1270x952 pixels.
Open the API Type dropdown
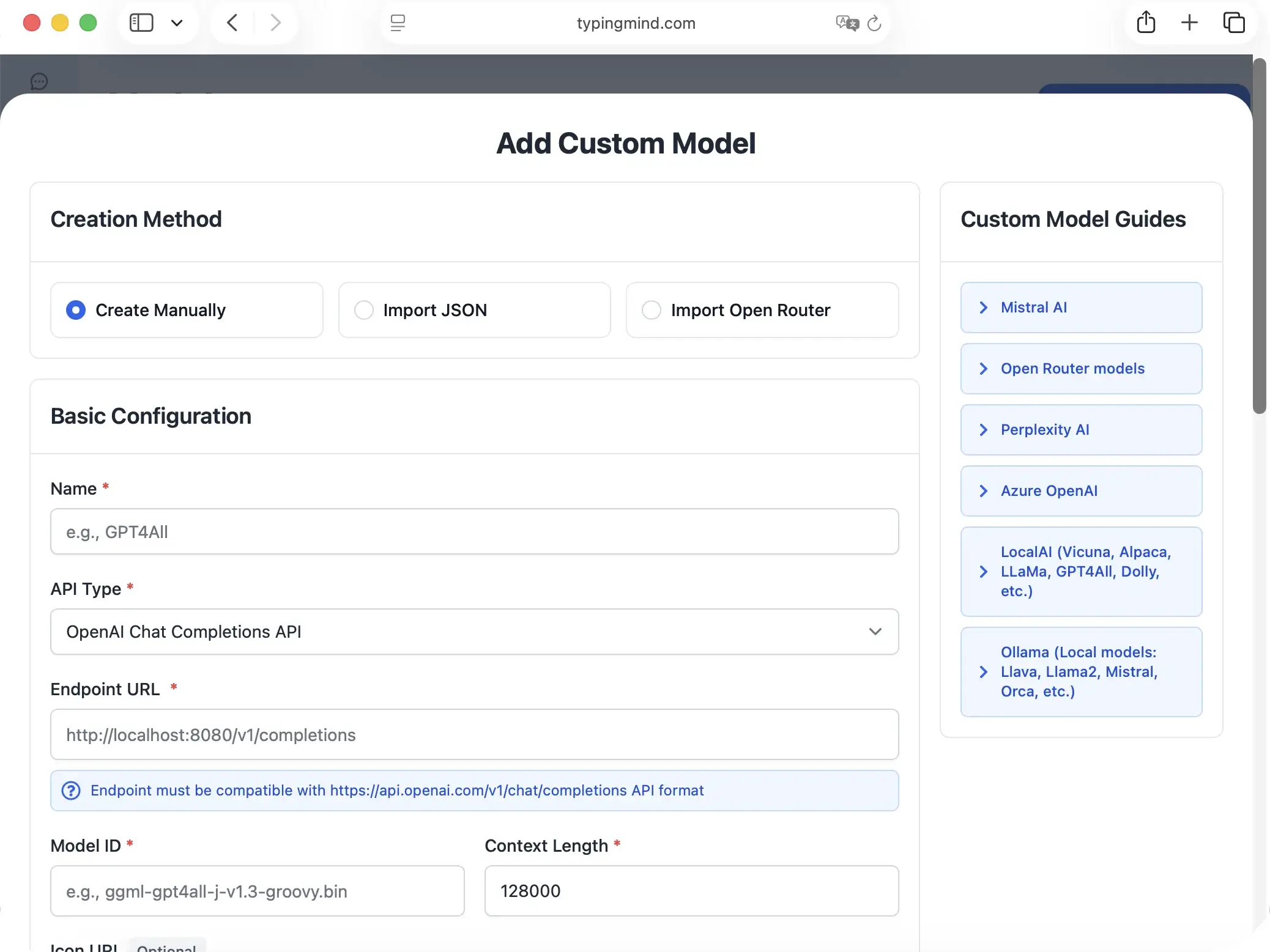[x=474, y=632]
